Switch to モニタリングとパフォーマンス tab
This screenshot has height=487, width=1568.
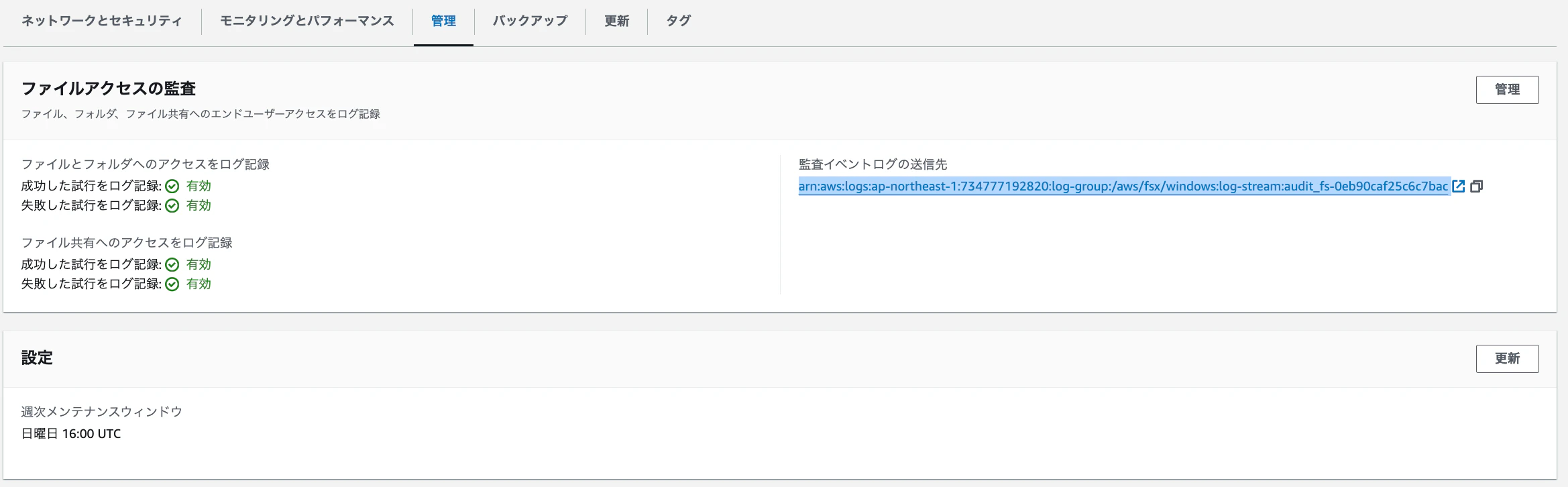pyautogui.click(x=307, y=21)
